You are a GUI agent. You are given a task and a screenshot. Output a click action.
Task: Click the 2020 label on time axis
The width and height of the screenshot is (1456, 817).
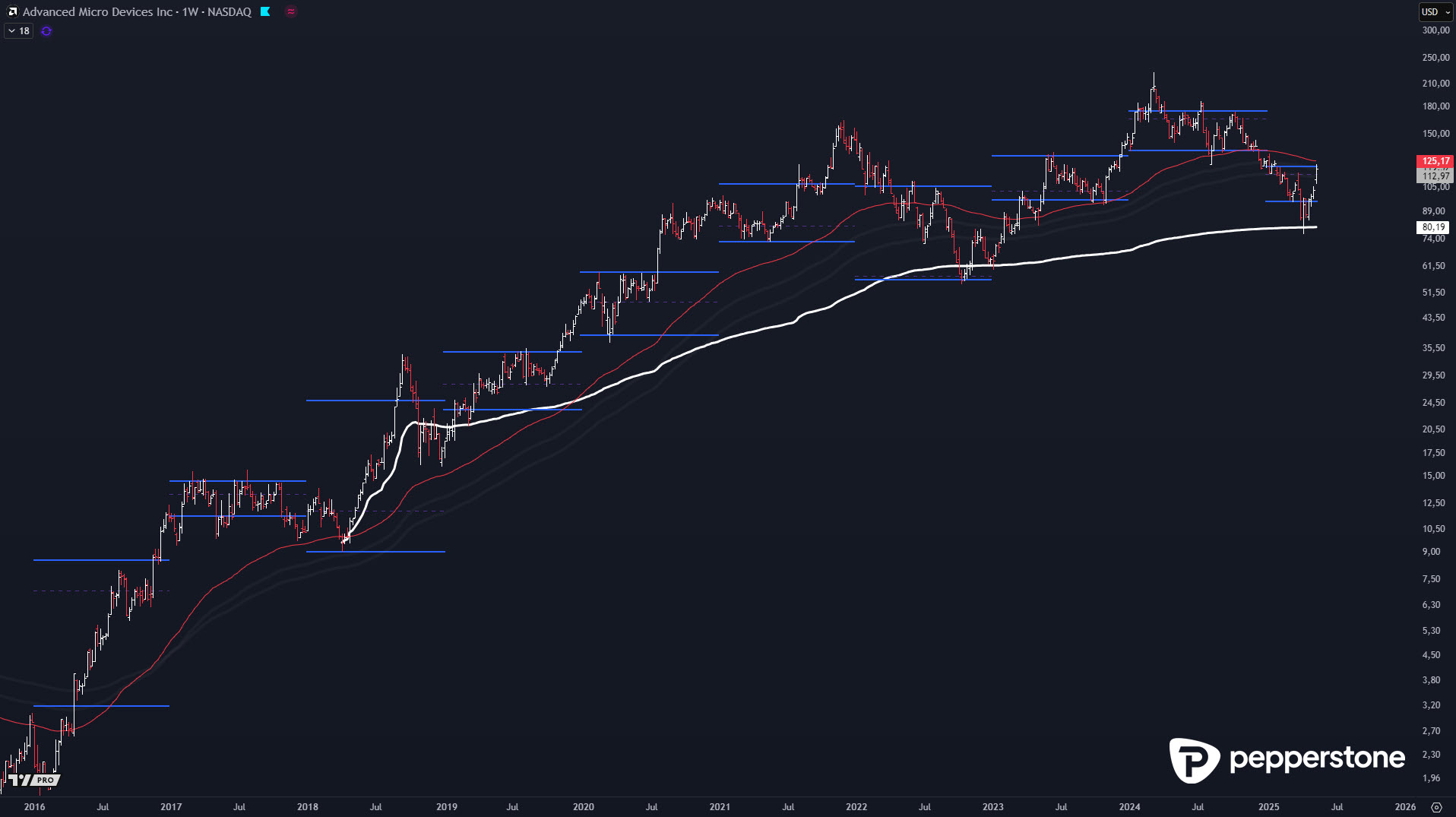[584, 807]
